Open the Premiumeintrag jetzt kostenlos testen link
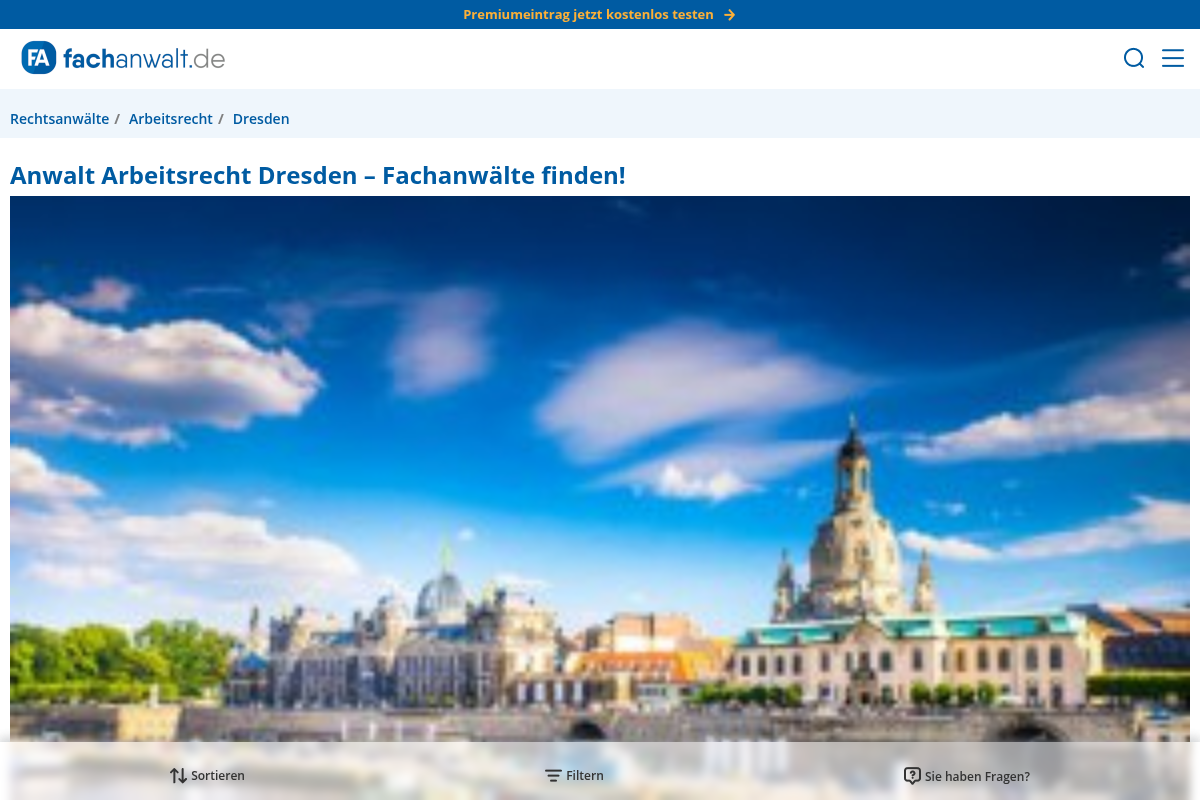The image size is (1200, 800). pos(588,15)
